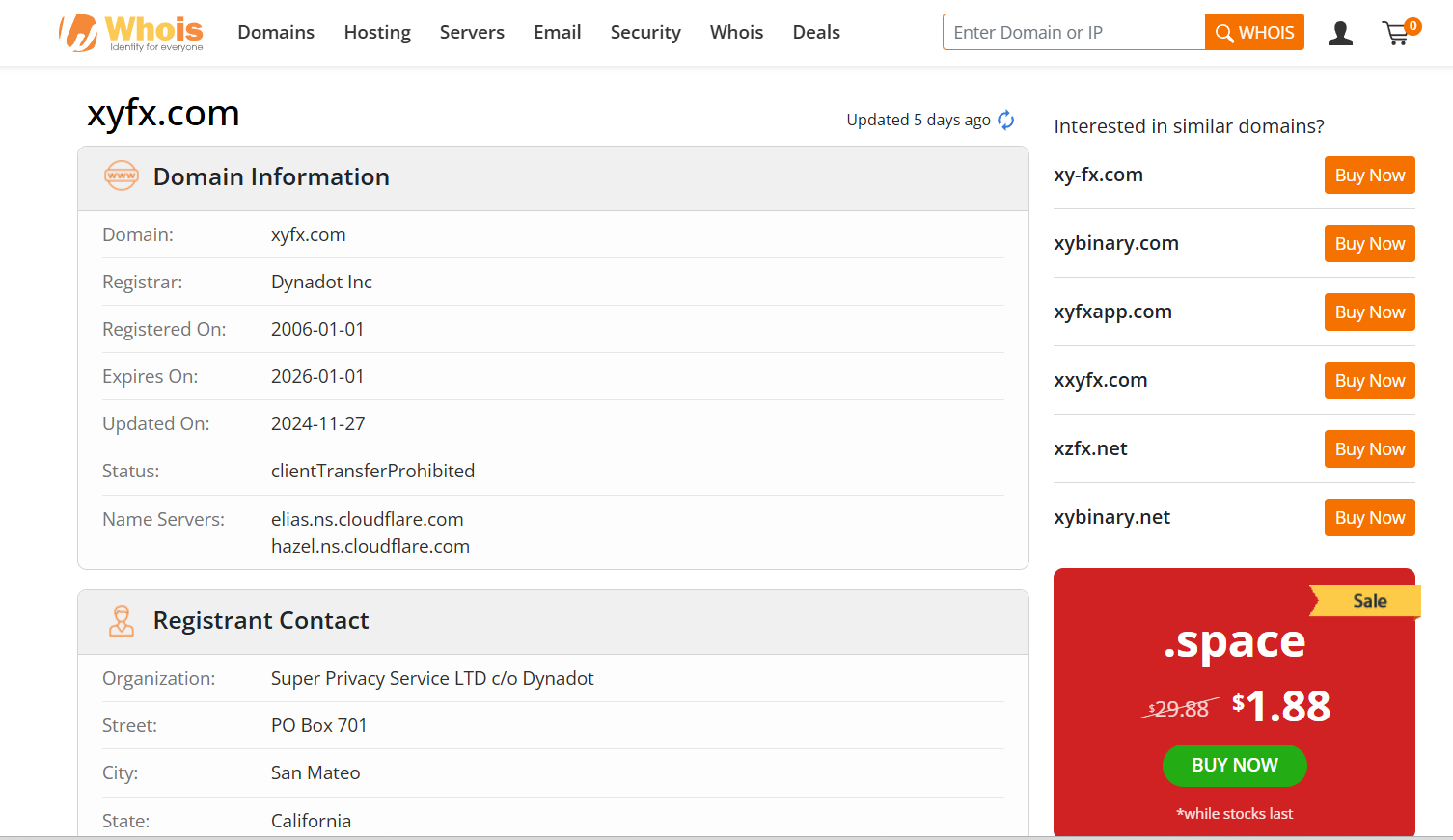Open the Security menu
Screen dimensions: 1453x840
tap(645, 32)
